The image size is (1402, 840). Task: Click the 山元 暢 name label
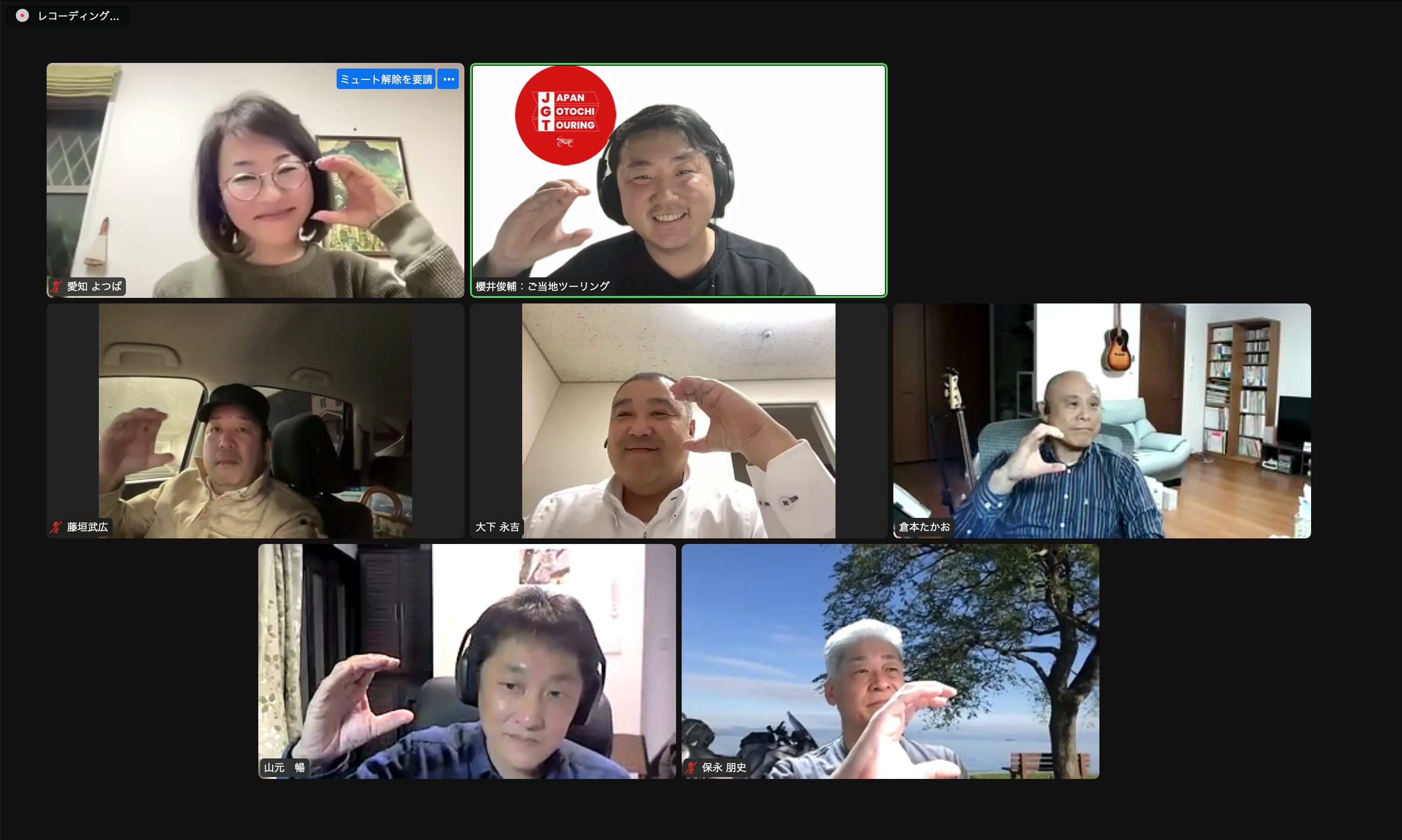pyautogui.click(x=284, y=768)
